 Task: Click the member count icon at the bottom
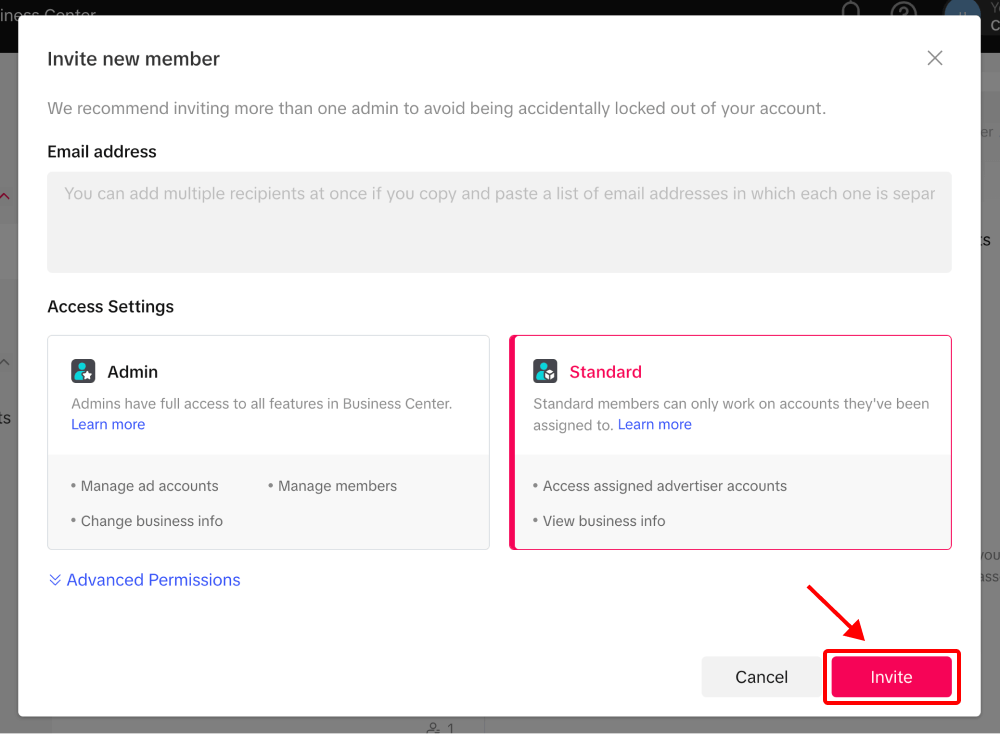click(434, 728)
